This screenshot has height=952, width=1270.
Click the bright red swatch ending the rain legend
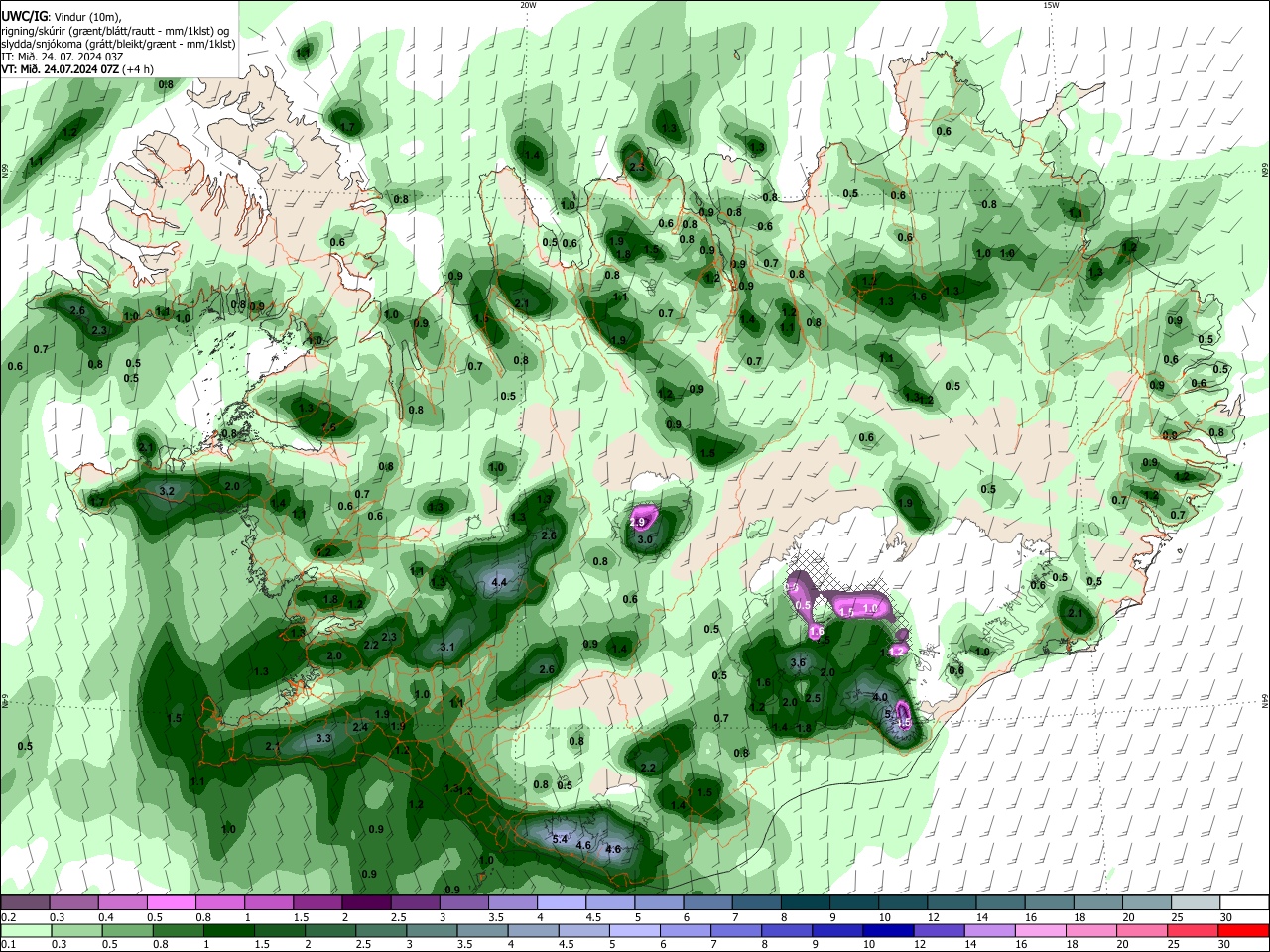point(1243,930)
